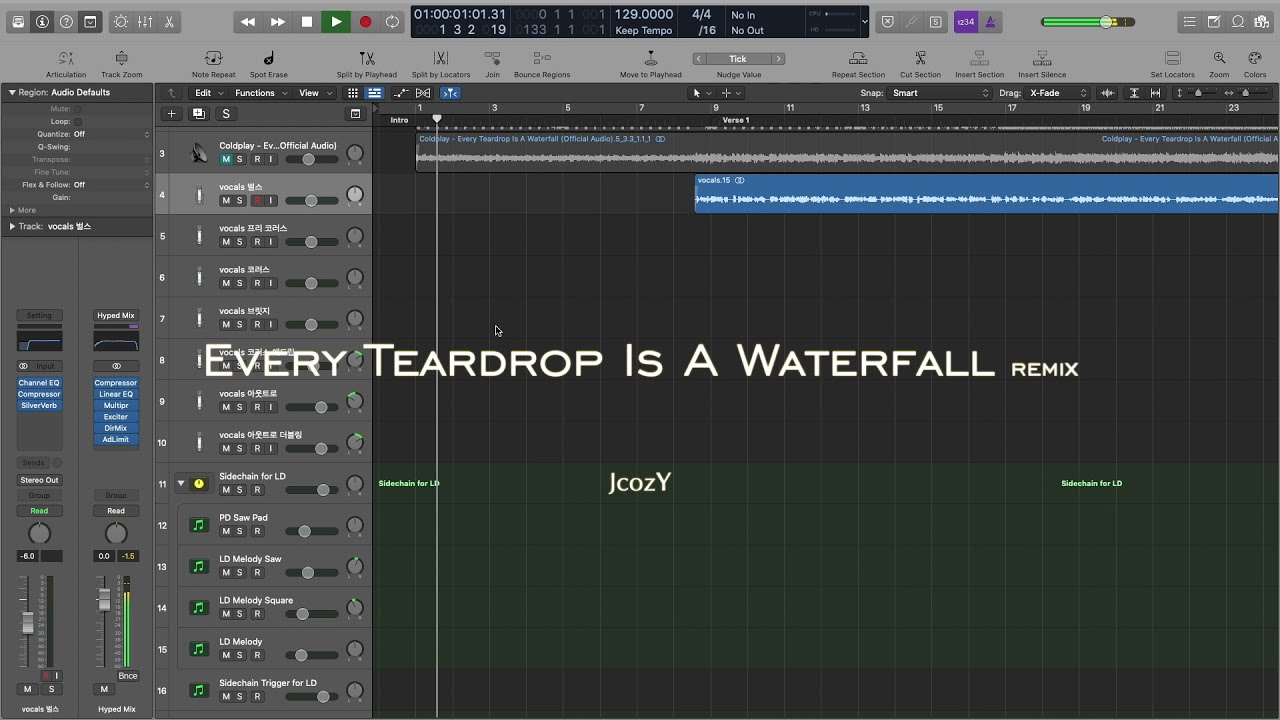Click the green Play button
The width and height of the screenshot is (1280, 720).
(x=336, y=22)
